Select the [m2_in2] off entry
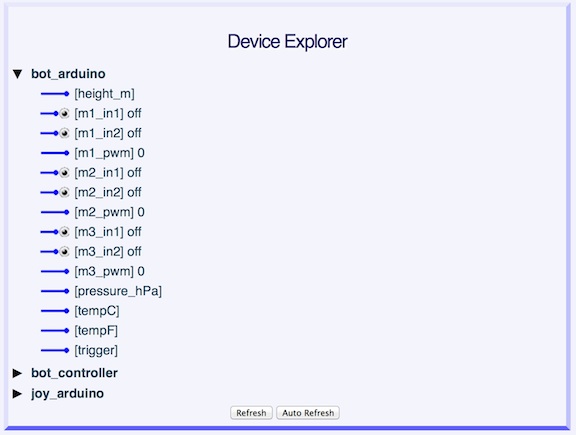 click(x=108, y=192)
